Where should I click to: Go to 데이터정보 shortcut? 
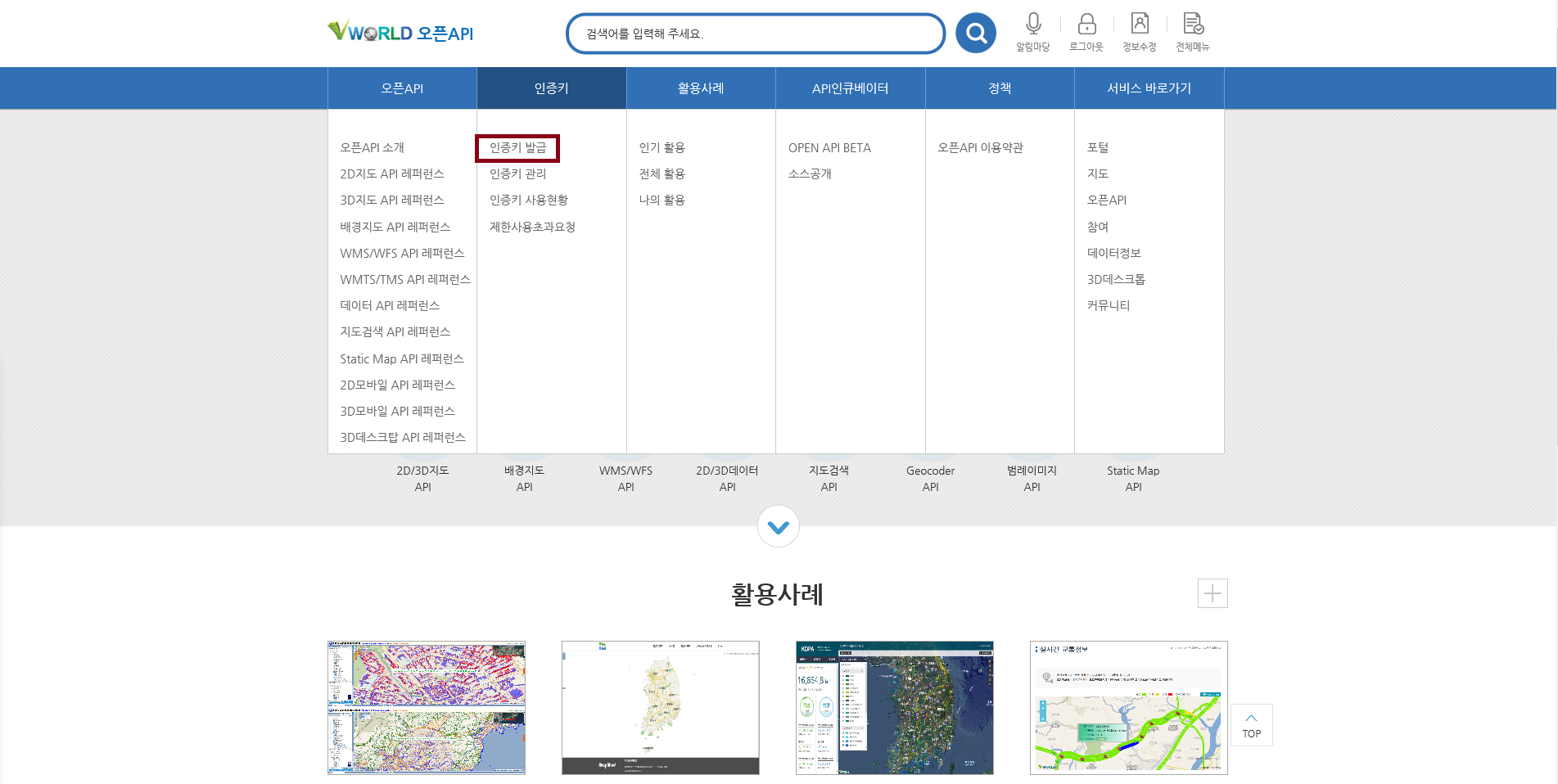[1114, 254]
